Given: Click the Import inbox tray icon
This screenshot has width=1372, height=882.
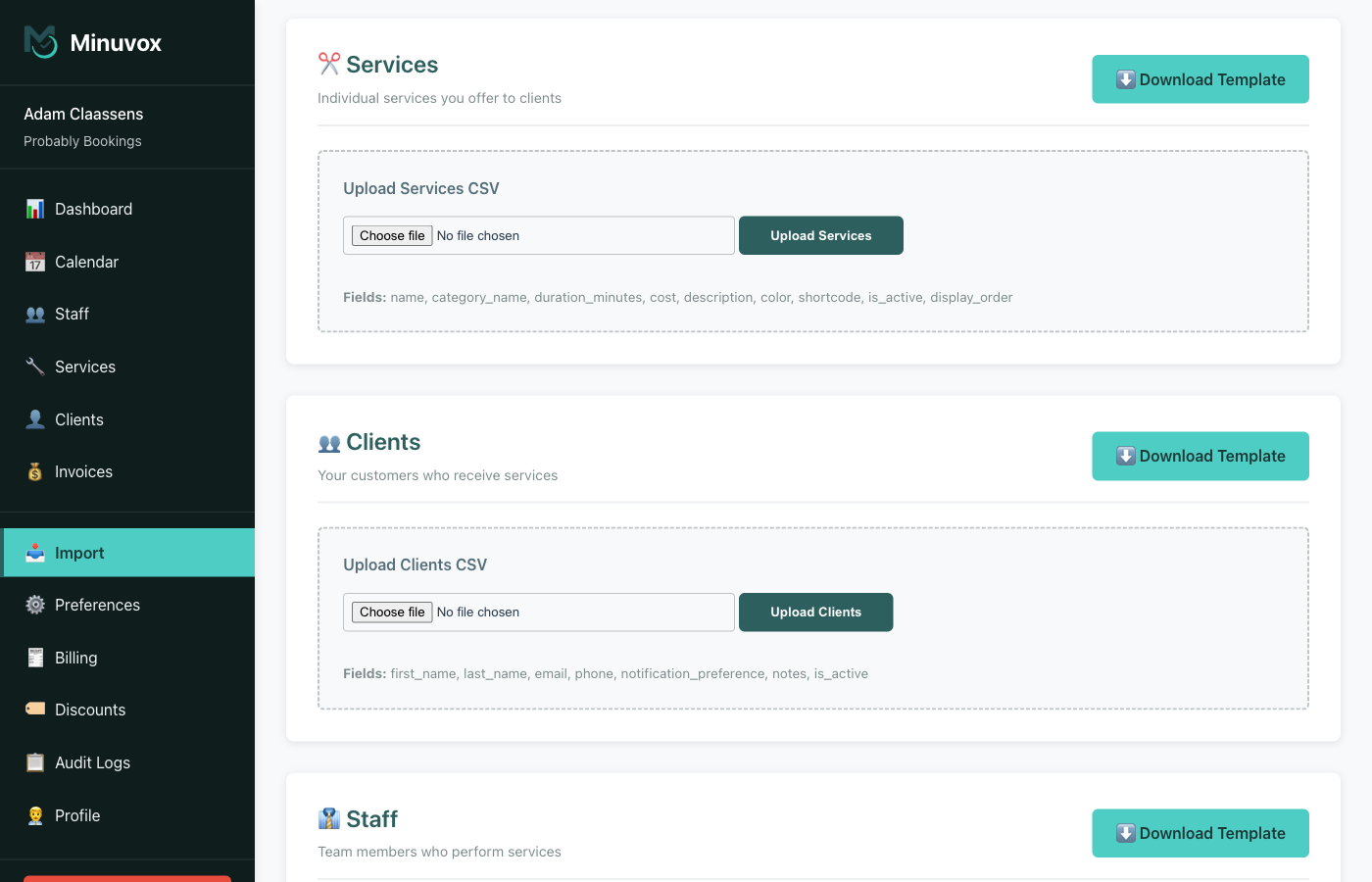Looking at the screenshot, I should tap(34, 553).
